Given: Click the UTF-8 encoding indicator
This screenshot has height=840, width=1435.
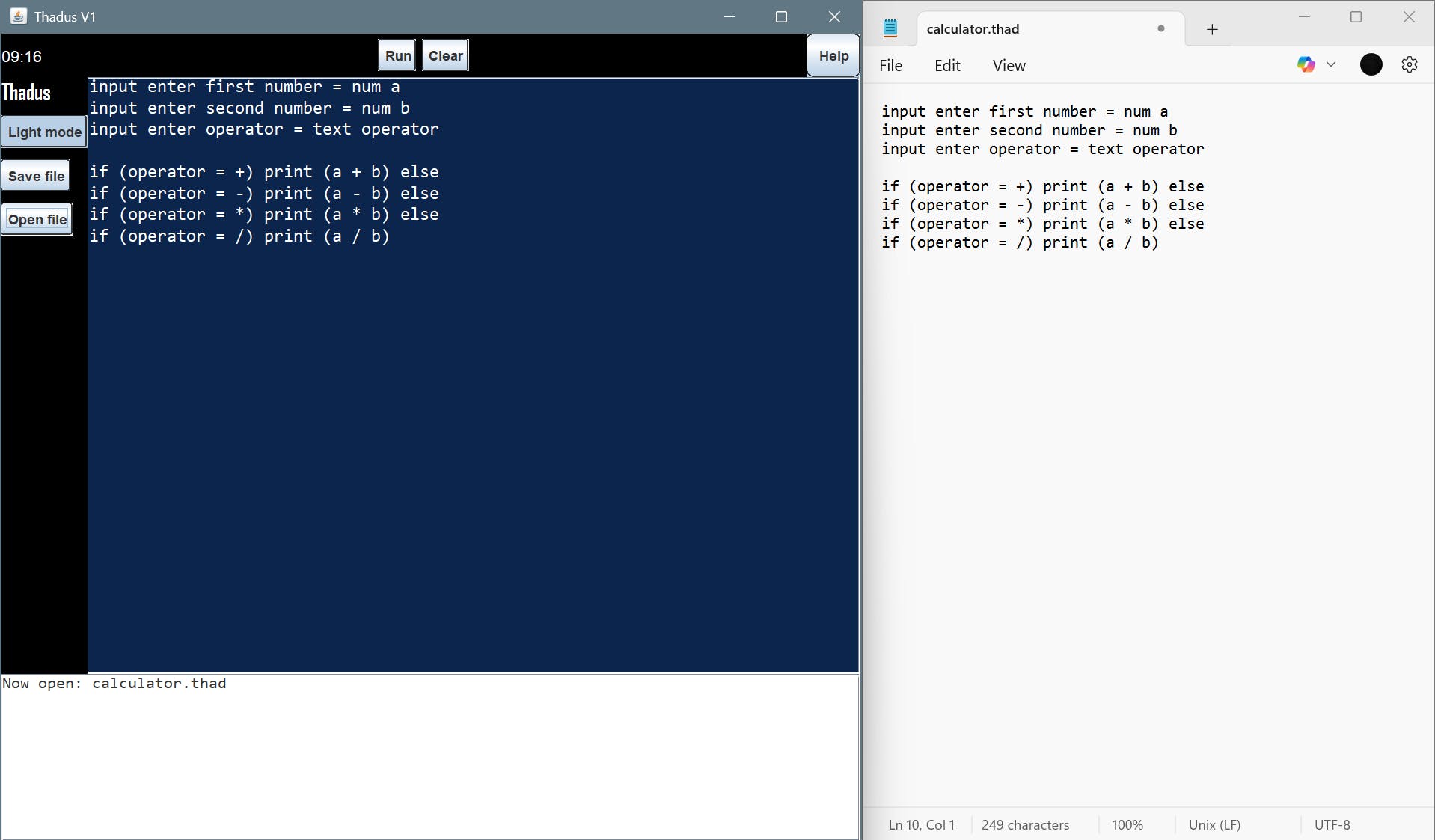Looking at the screenshot, I should [x=1332, y=825].
